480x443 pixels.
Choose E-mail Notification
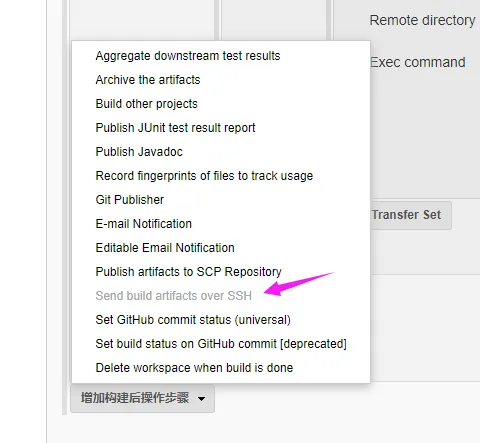pyautogui.click(x=144, y=224)
